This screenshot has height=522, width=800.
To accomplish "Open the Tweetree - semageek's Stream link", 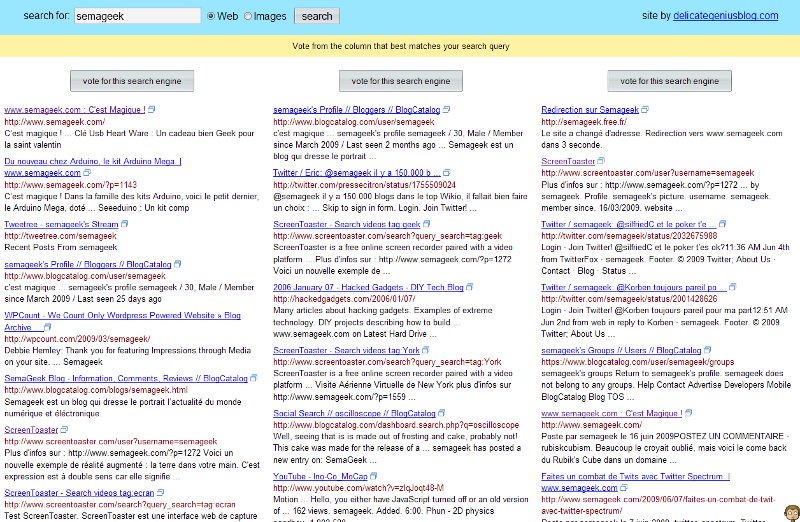I will pos(61,224).
